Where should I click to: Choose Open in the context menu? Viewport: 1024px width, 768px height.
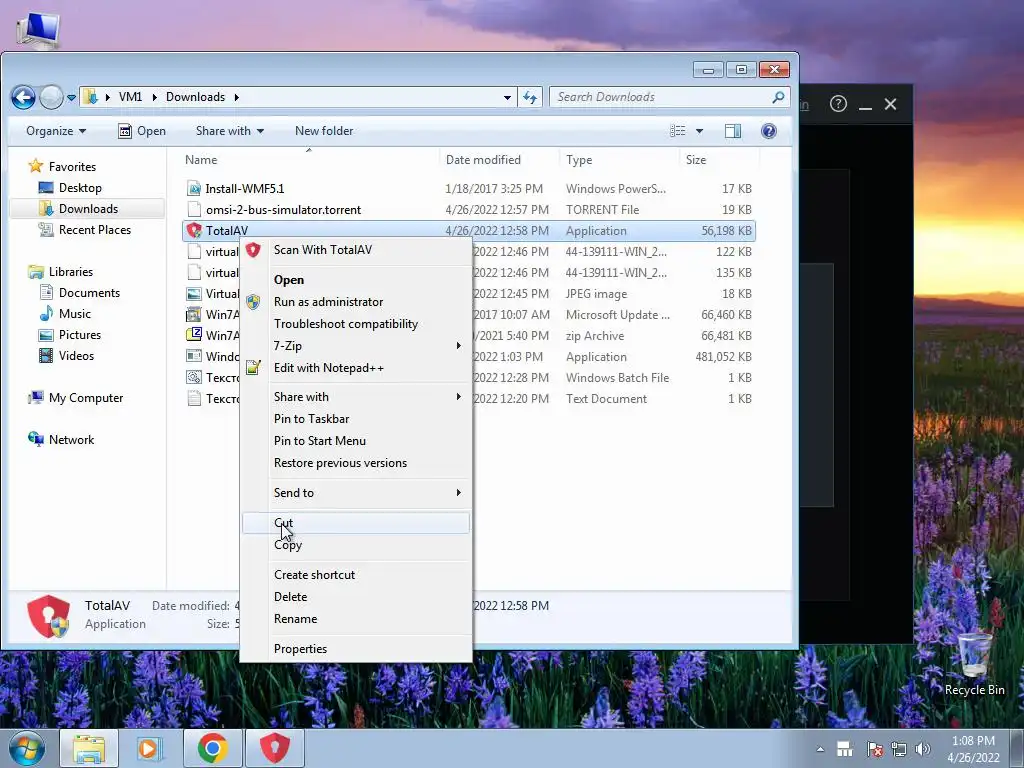pos(357,280)
